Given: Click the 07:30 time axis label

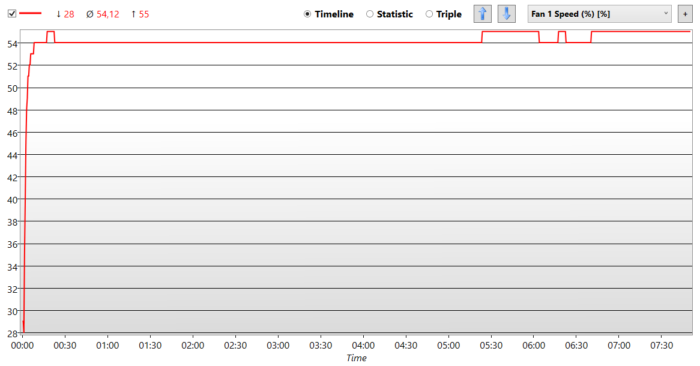Looking at the screenshot, I should 661,345.
